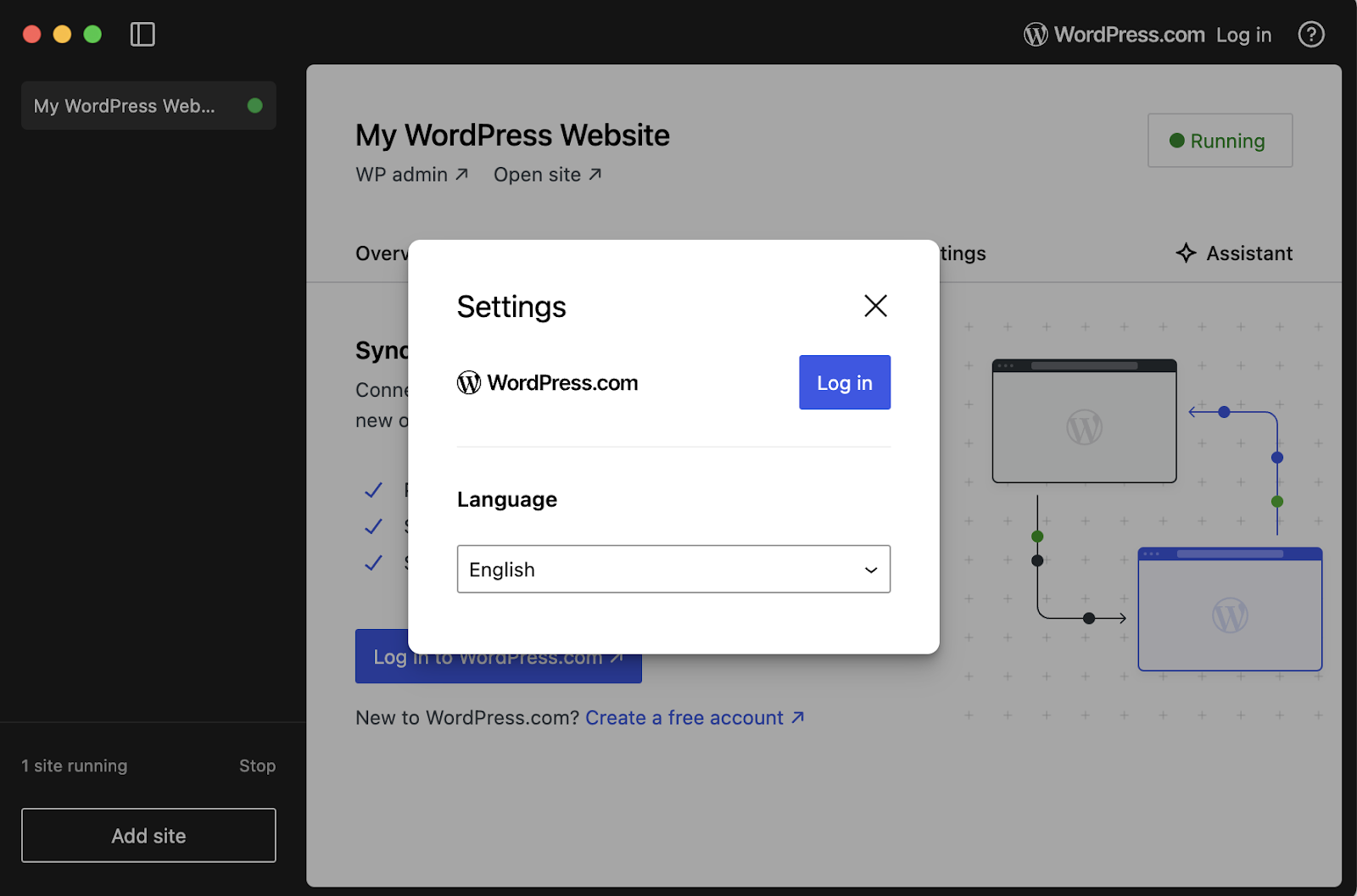Toggle the sidebar panel icon

click(142, 34)
